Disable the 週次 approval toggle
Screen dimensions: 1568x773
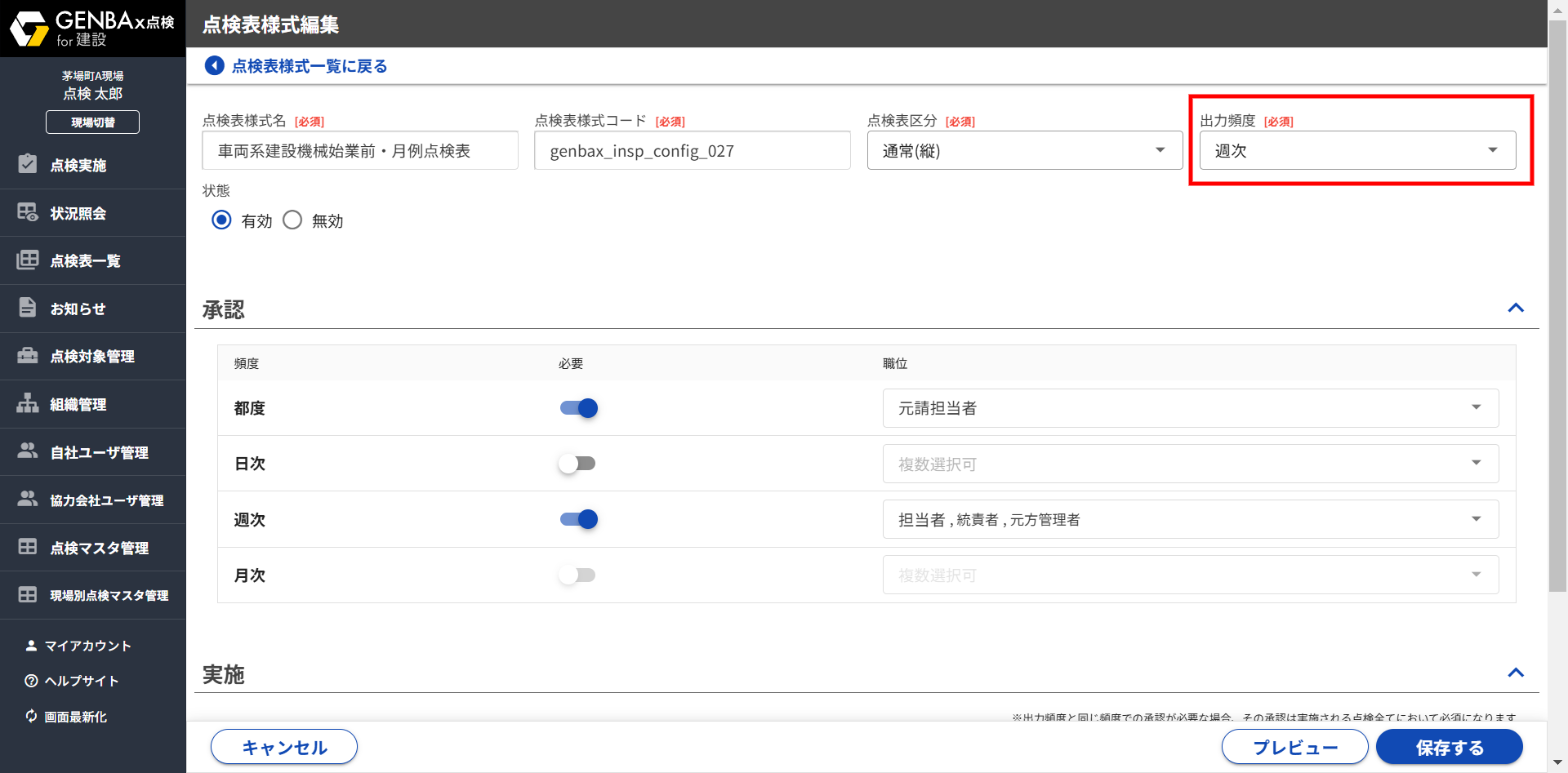(x=579, y=519)
